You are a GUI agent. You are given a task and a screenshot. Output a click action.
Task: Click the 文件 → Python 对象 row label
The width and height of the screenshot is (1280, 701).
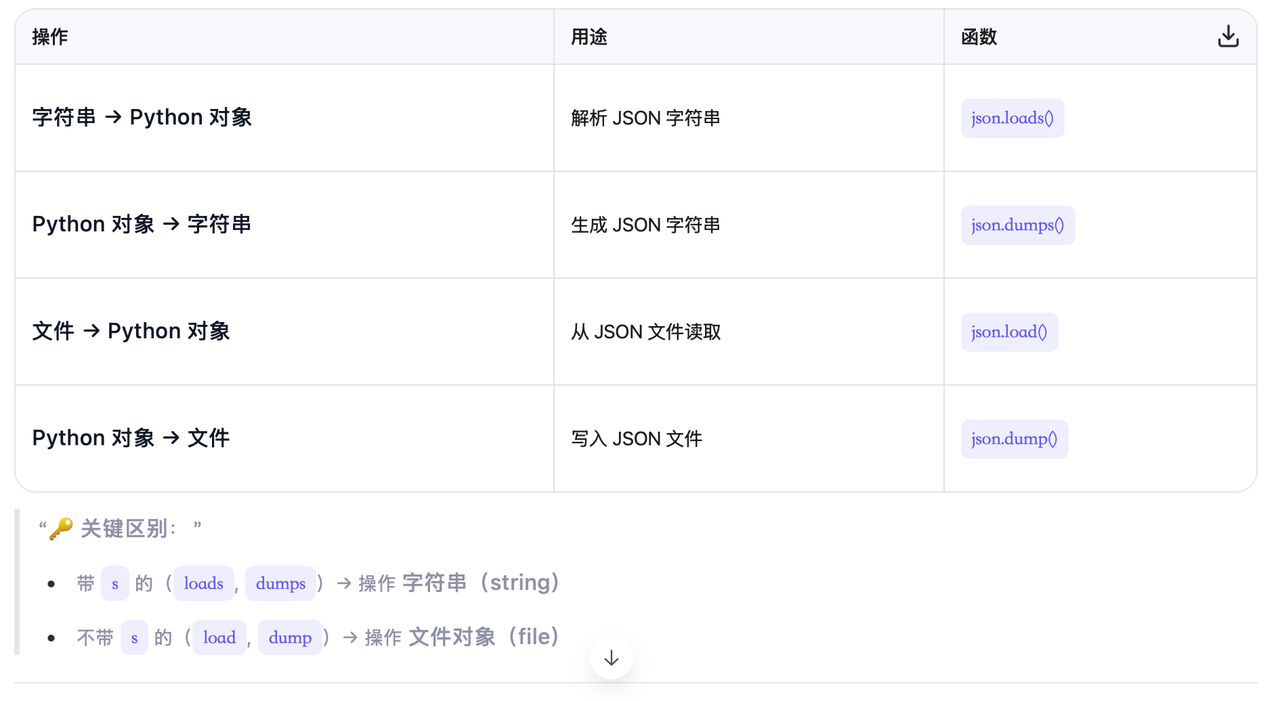(x=131, y=331)
